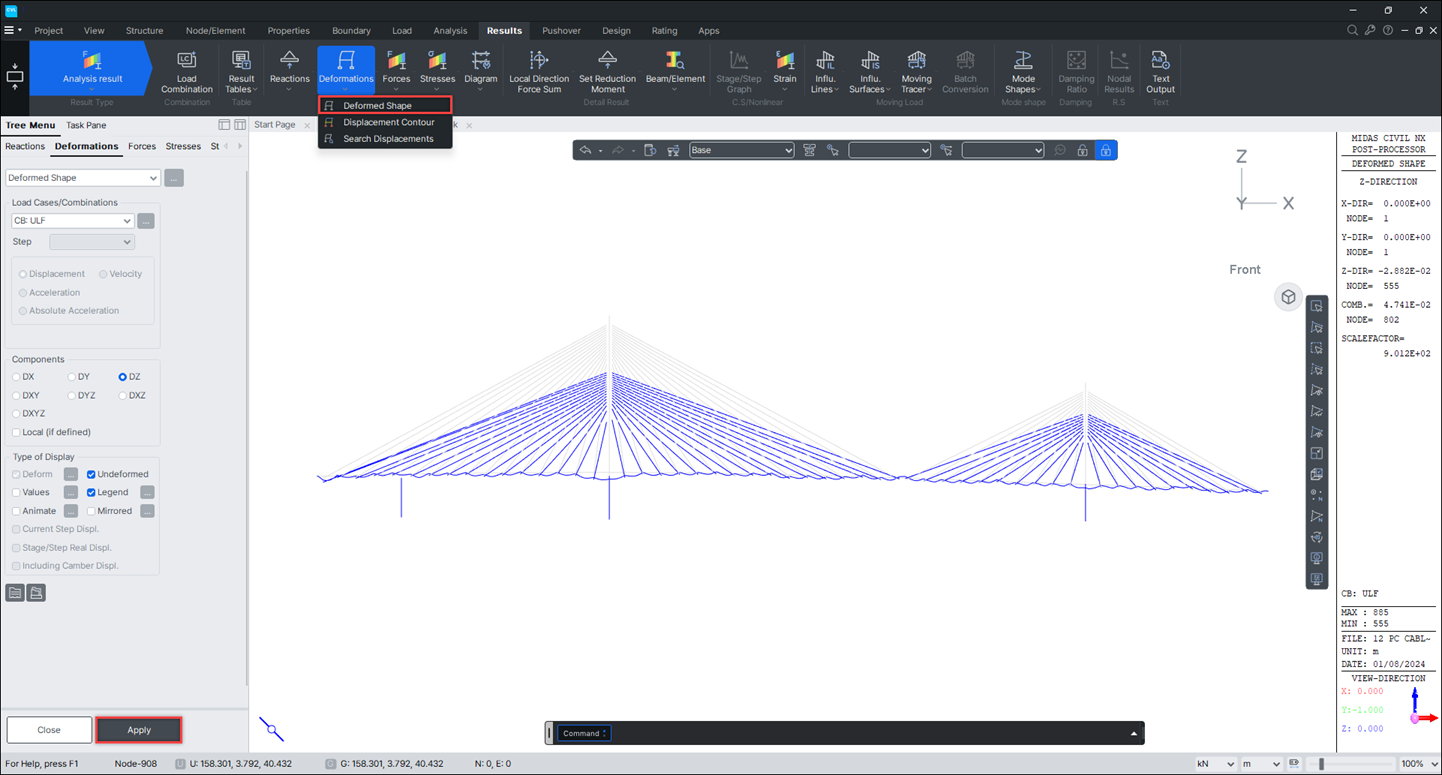Switch to the Pushover ribbon tab
1442x775 pixels.
click(x=561, y=31)
